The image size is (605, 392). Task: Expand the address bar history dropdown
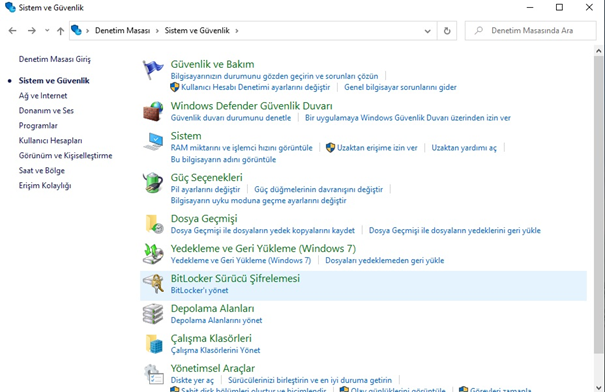pyautogui.click(x=428, y=31)
